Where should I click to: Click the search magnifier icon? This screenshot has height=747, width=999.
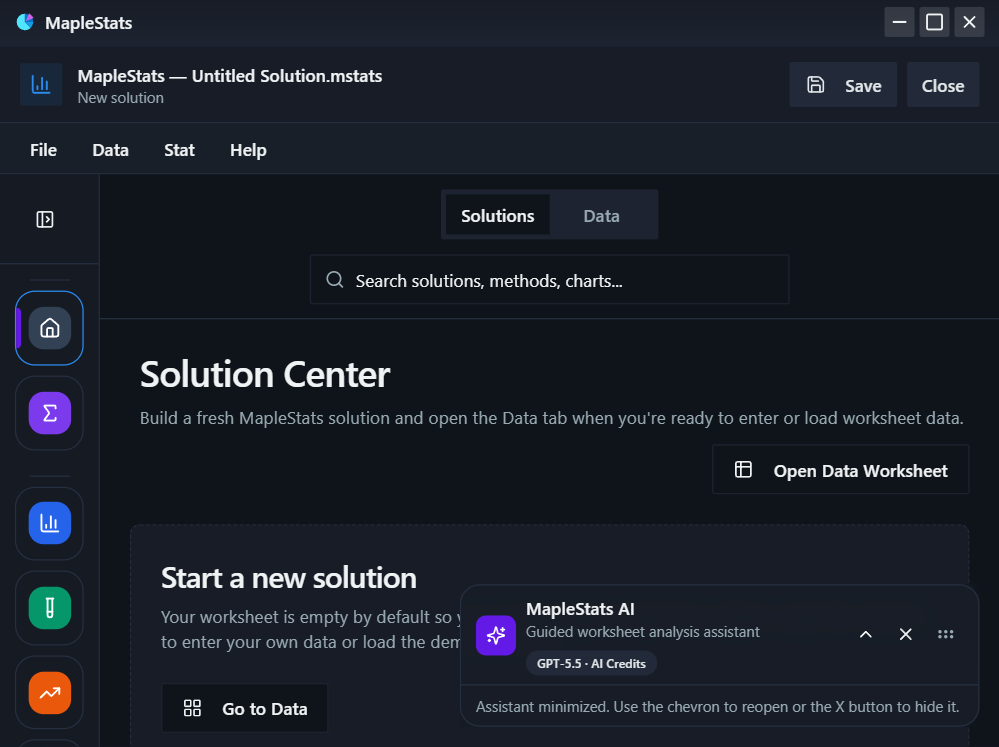334,279
